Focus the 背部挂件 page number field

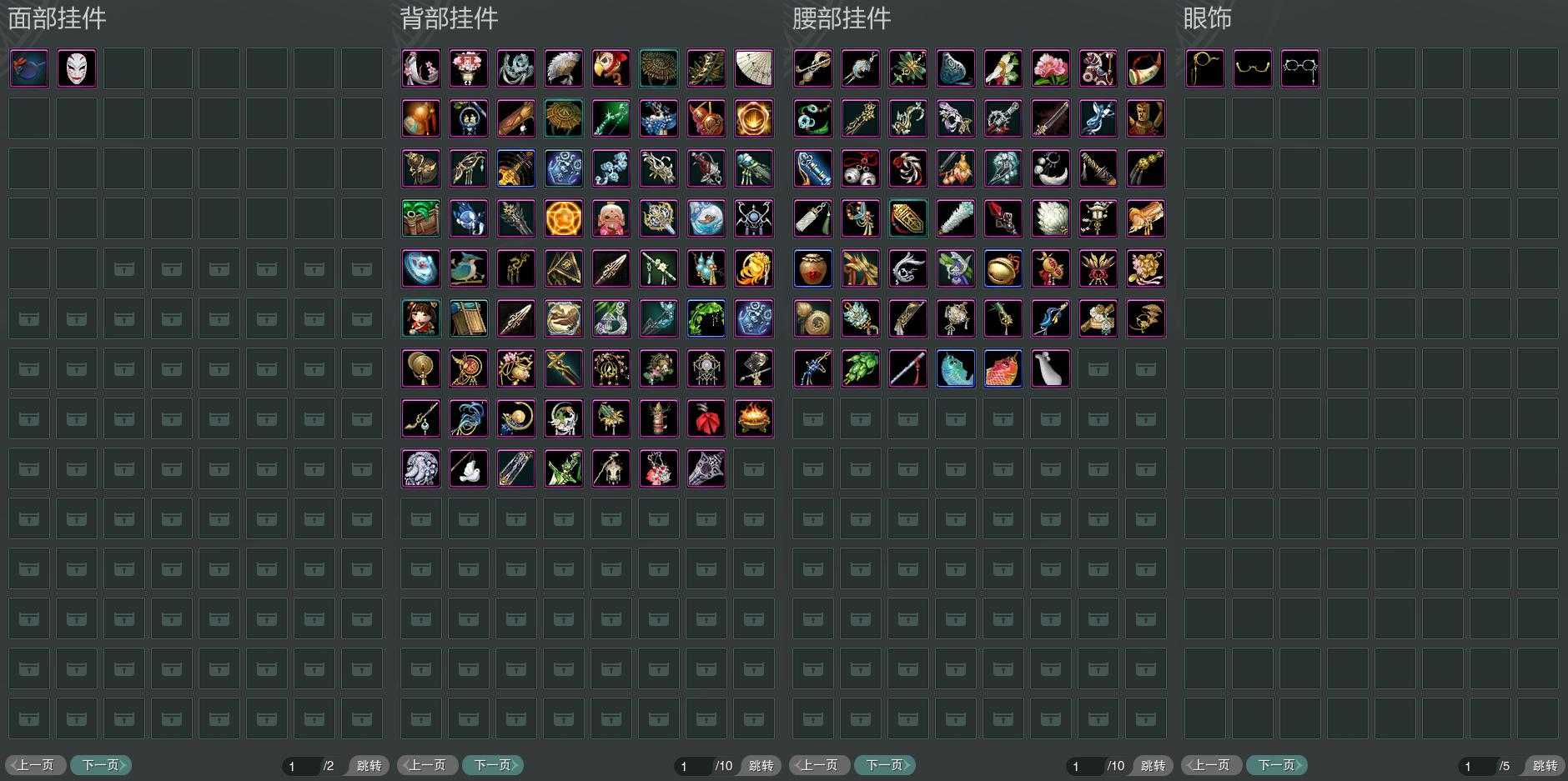pyautogui.click(x=693, y=765)
